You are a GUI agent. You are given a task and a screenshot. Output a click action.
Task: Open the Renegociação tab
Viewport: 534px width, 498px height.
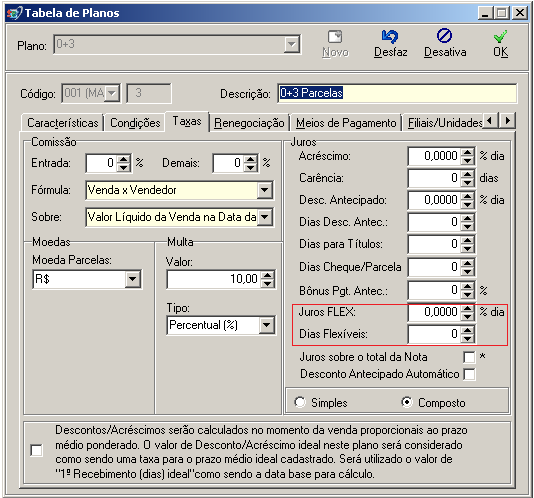249,123
